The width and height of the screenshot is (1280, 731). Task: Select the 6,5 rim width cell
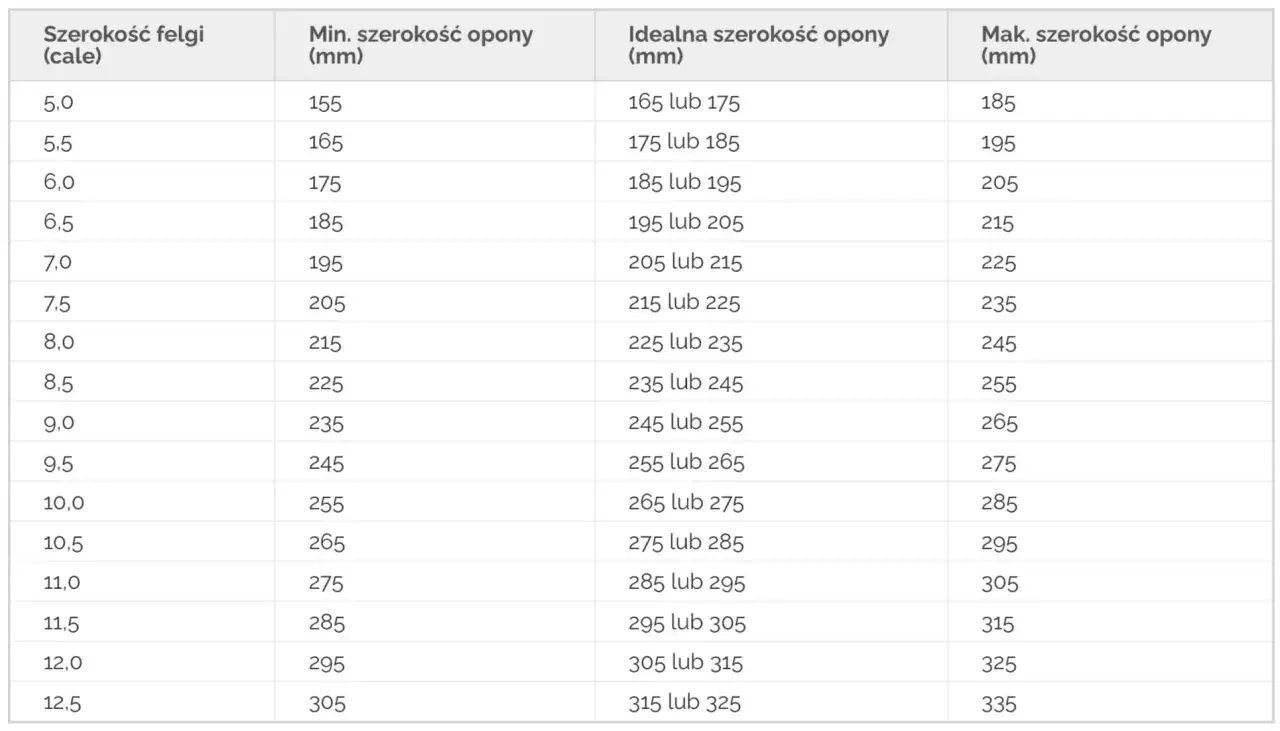tap(59, 223)
